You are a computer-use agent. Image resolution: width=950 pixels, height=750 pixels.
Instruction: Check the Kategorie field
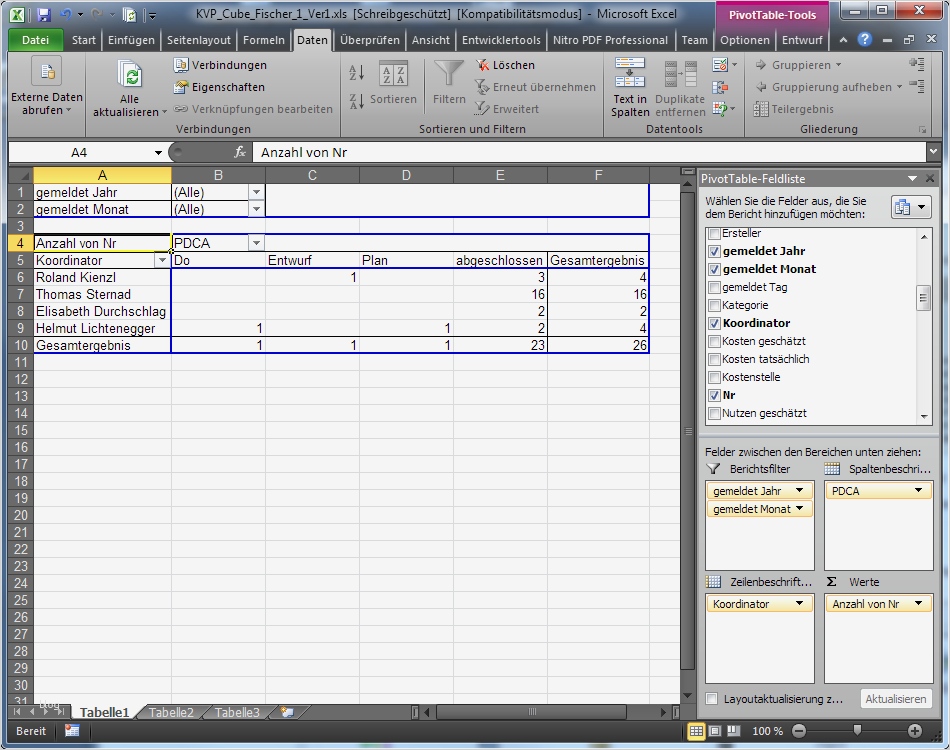pos(714,305)
